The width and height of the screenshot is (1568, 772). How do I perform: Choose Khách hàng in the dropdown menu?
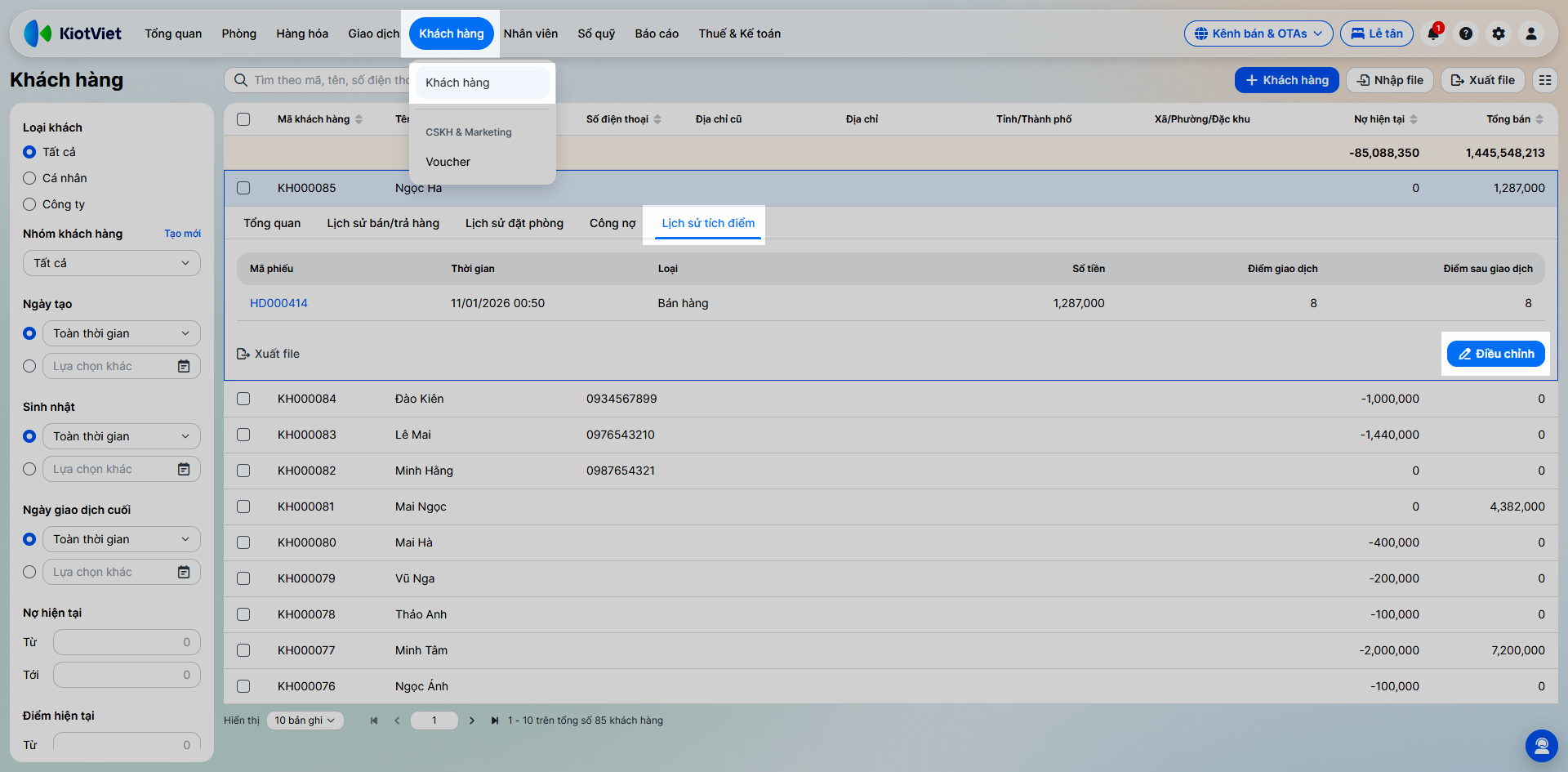[483, 83]
